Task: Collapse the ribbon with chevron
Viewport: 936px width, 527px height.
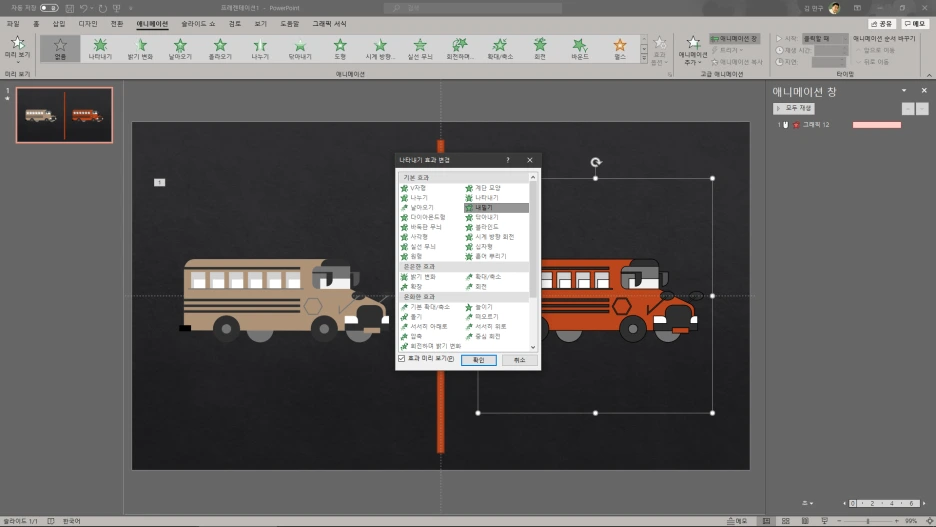Action: (x=929, y=75)
